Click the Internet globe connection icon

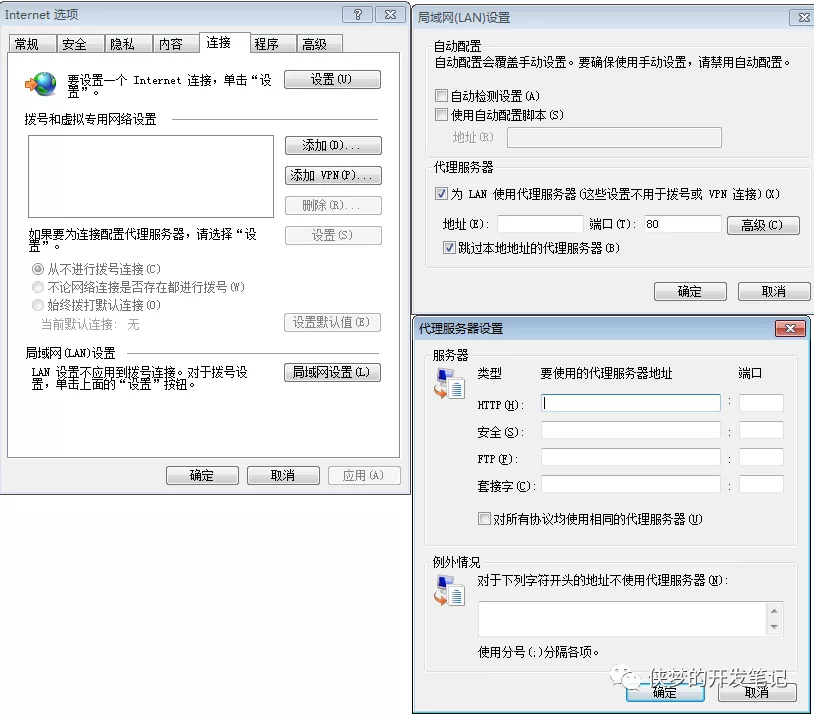click(x=40, y=84)
